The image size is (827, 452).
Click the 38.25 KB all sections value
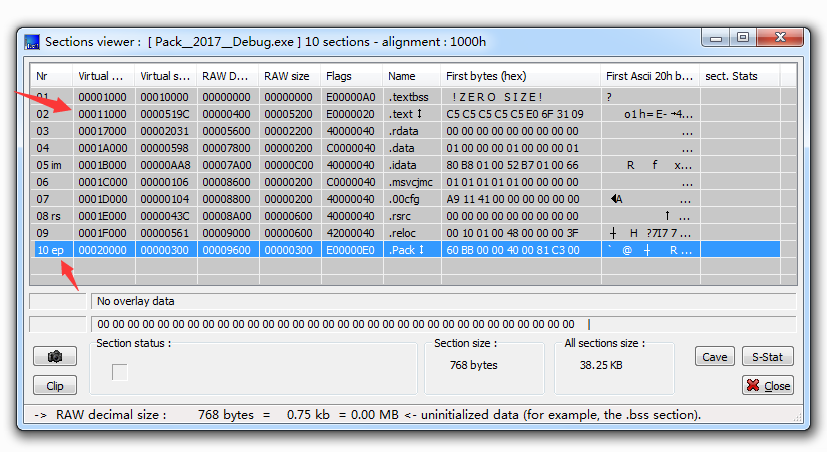click(601, 365)
